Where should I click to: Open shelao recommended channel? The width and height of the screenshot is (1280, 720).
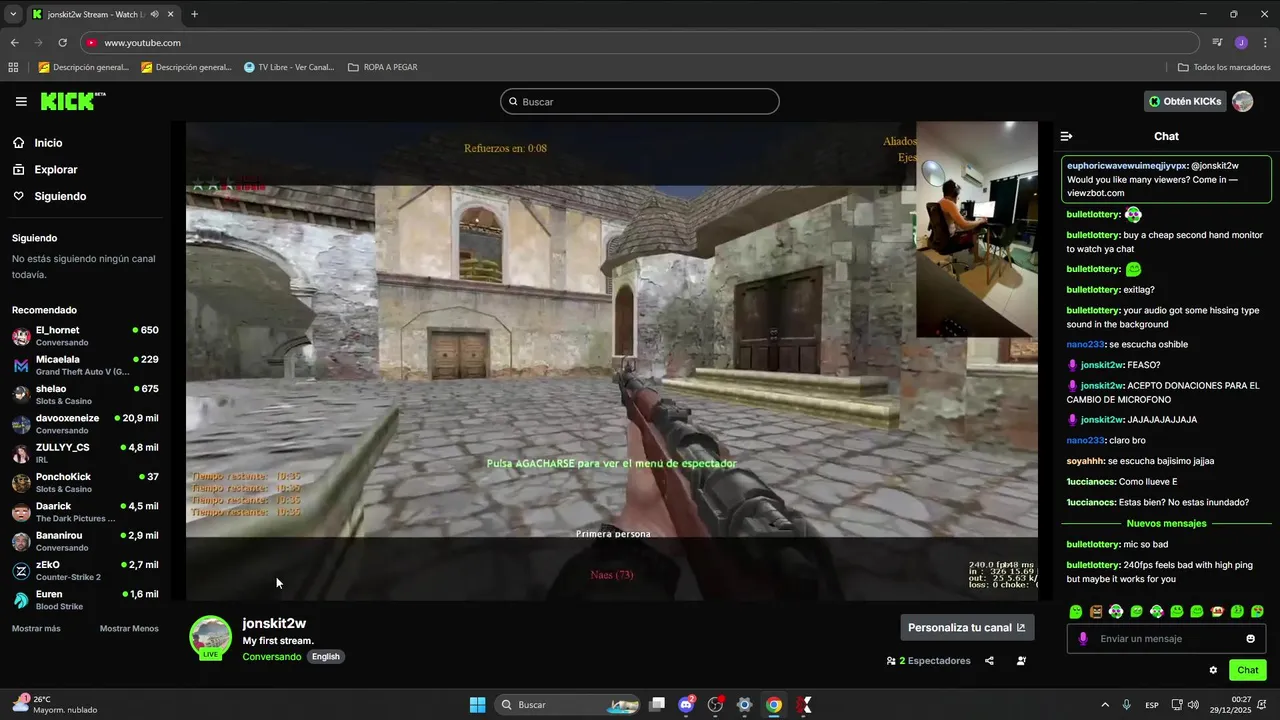click(85, 394)
